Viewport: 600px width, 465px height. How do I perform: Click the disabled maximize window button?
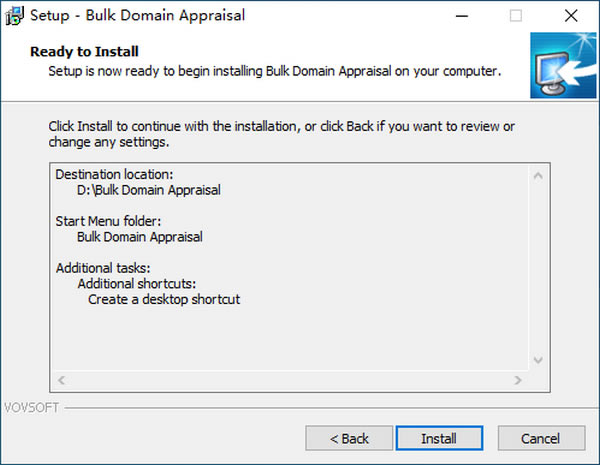point(515,16)
